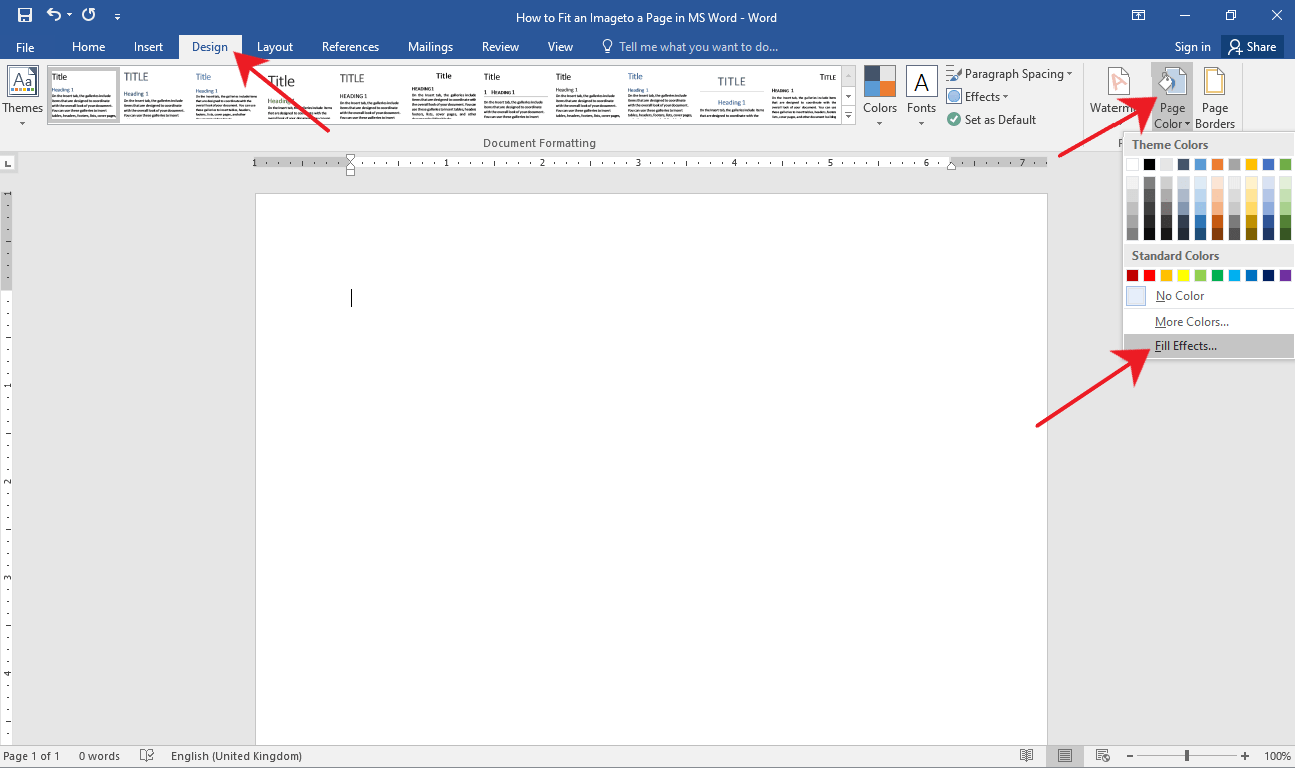
Task: Open proofing check icon in status bar
Action: 146,755
